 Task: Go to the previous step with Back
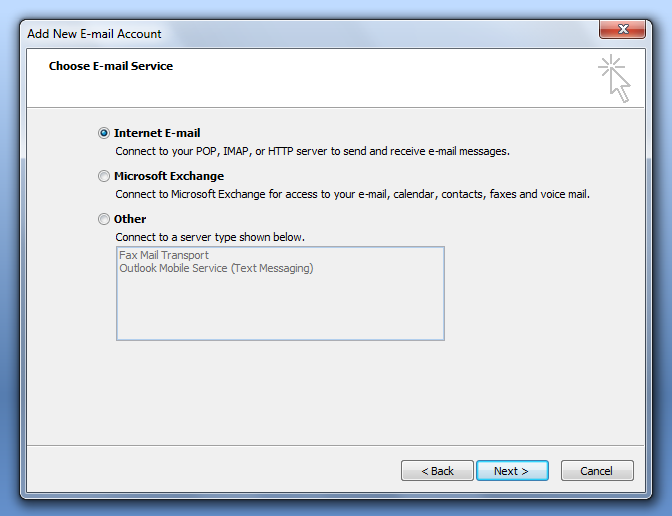point(437,471)
